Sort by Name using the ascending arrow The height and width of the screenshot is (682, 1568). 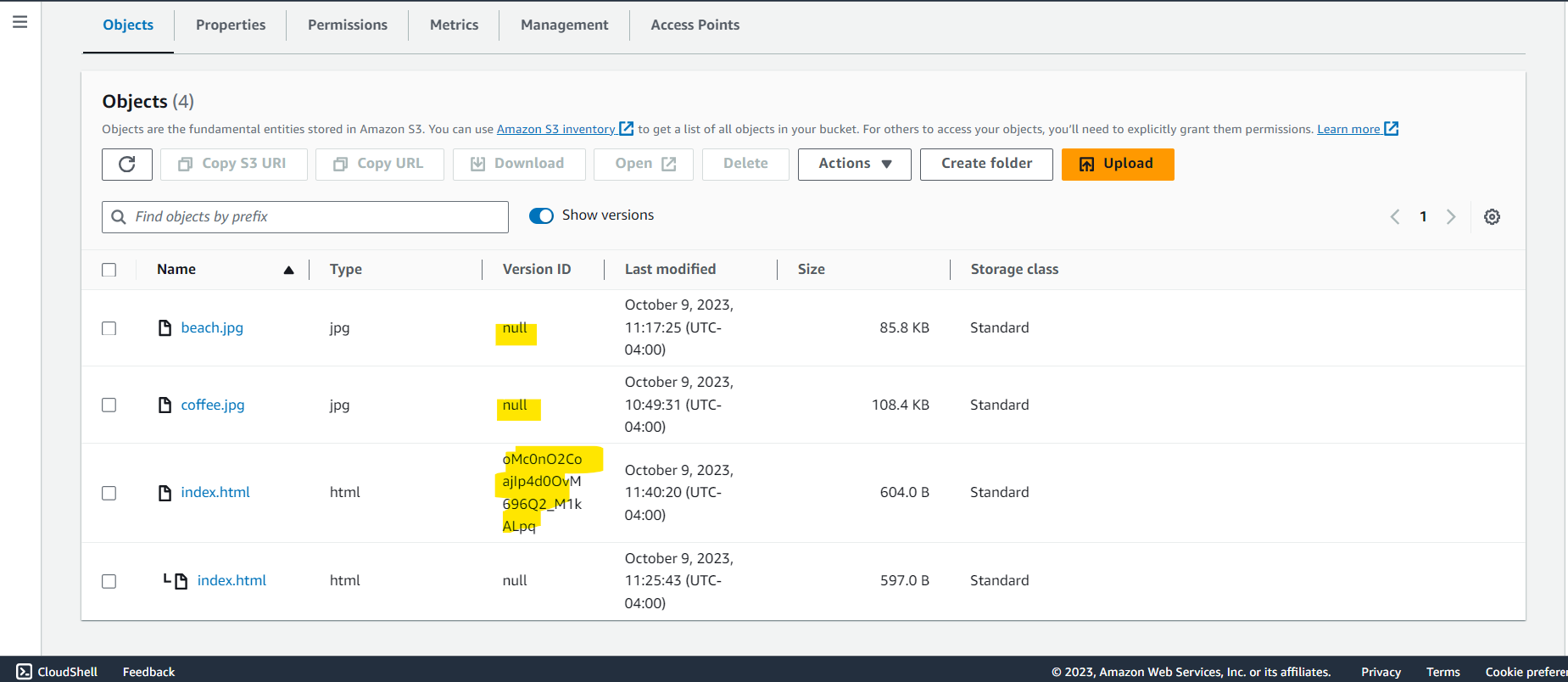(288, 270)
